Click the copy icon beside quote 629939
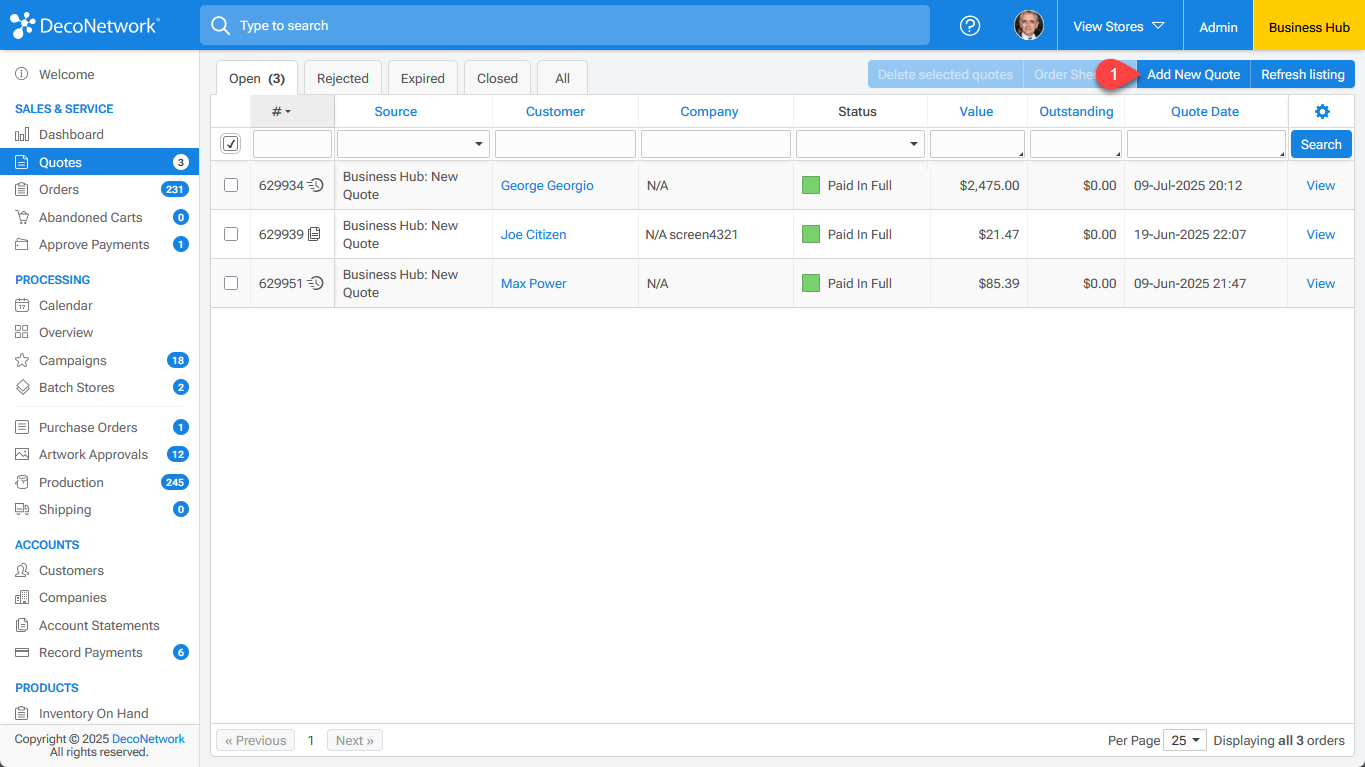 [x=315, y=234]
